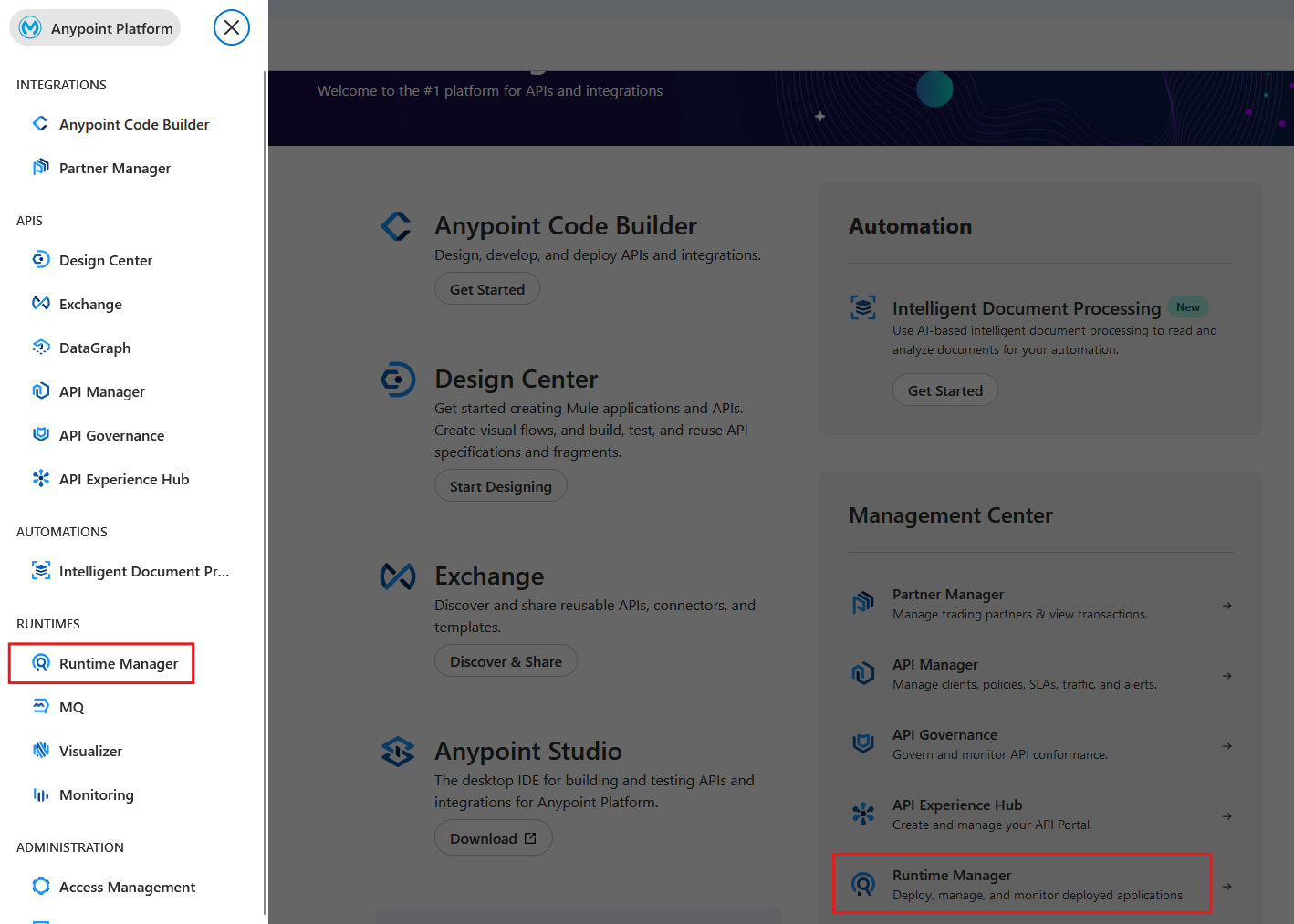The height and width of the screenshot is (924, 1294).
Task: Click the arrow next to Management Center's Partner Manager
Action: coord(1226,606)
